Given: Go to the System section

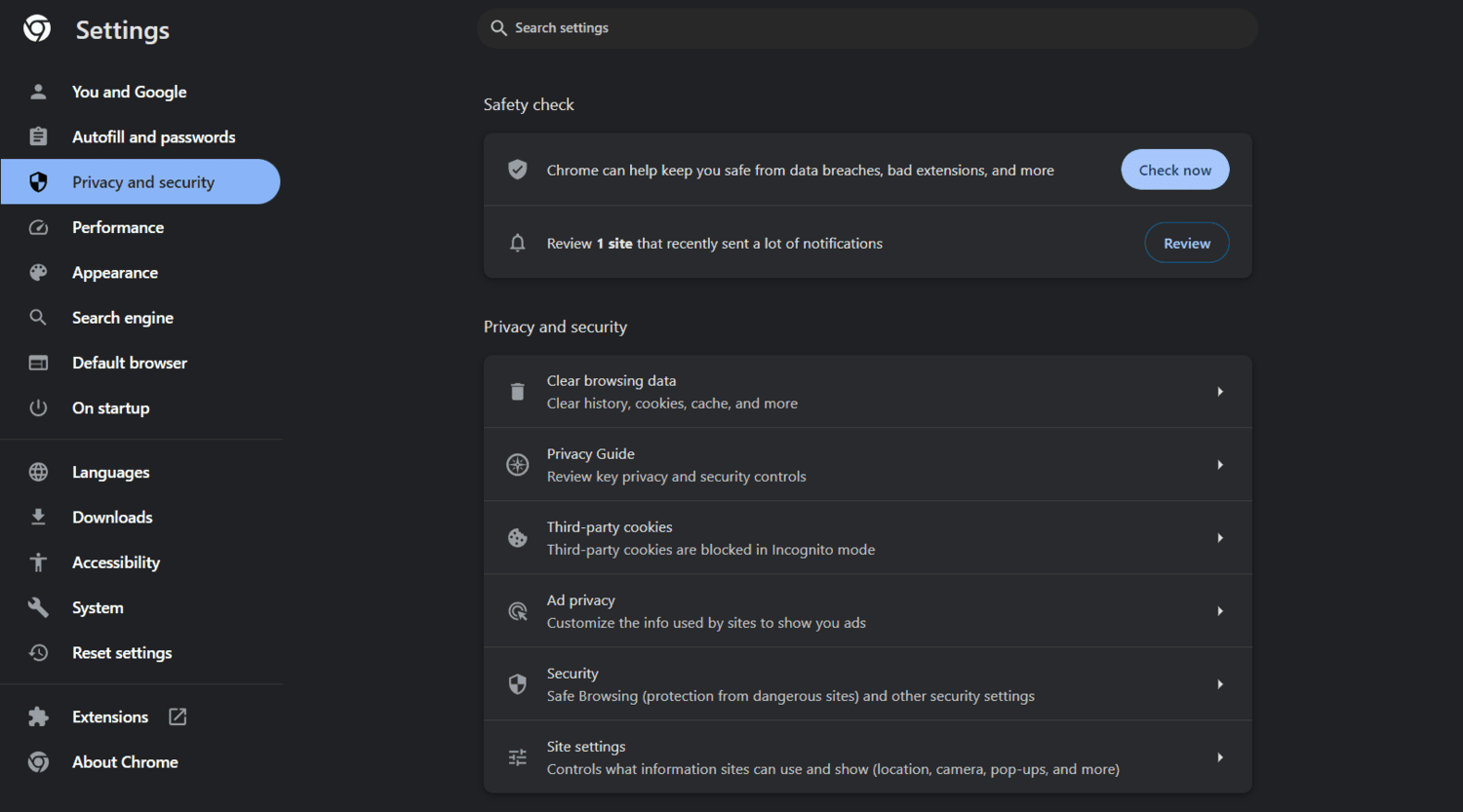Looking at the screenshot, I should pos(140,607).
